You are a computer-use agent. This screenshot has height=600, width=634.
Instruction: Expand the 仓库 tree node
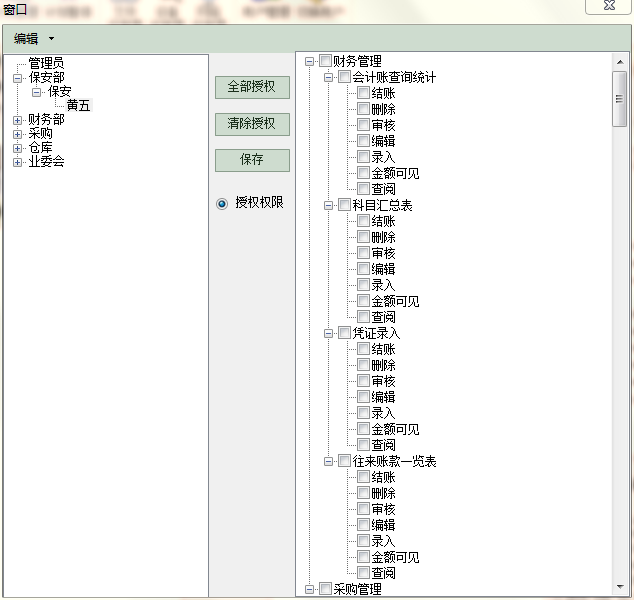click(17, 148)
